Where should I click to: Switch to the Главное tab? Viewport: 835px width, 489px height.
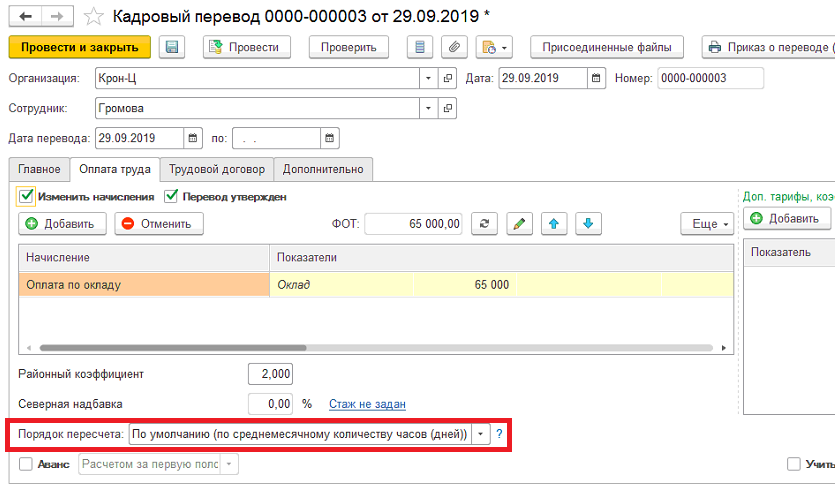[x=39, y=169]
